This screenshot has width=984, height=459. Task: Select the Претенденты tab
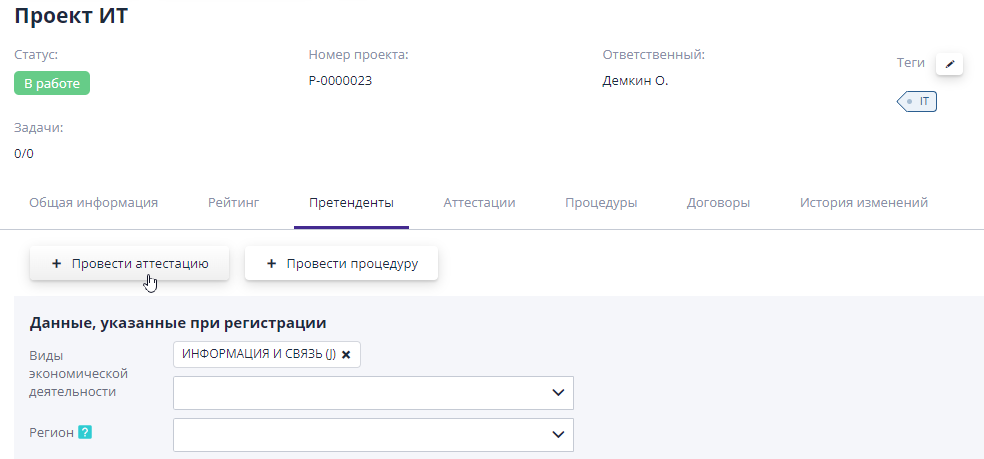[x=351, y=203]
